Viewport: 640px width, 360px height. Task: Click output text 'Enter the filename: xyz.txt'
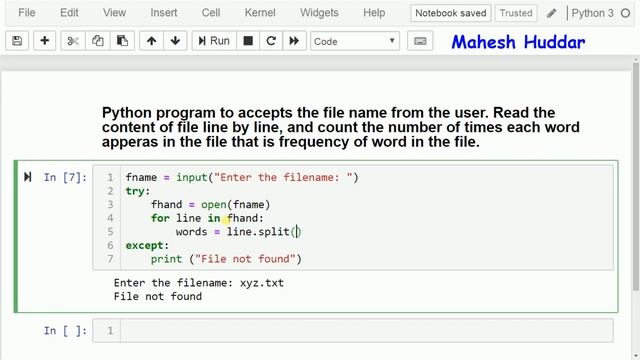tap(198, 283)
